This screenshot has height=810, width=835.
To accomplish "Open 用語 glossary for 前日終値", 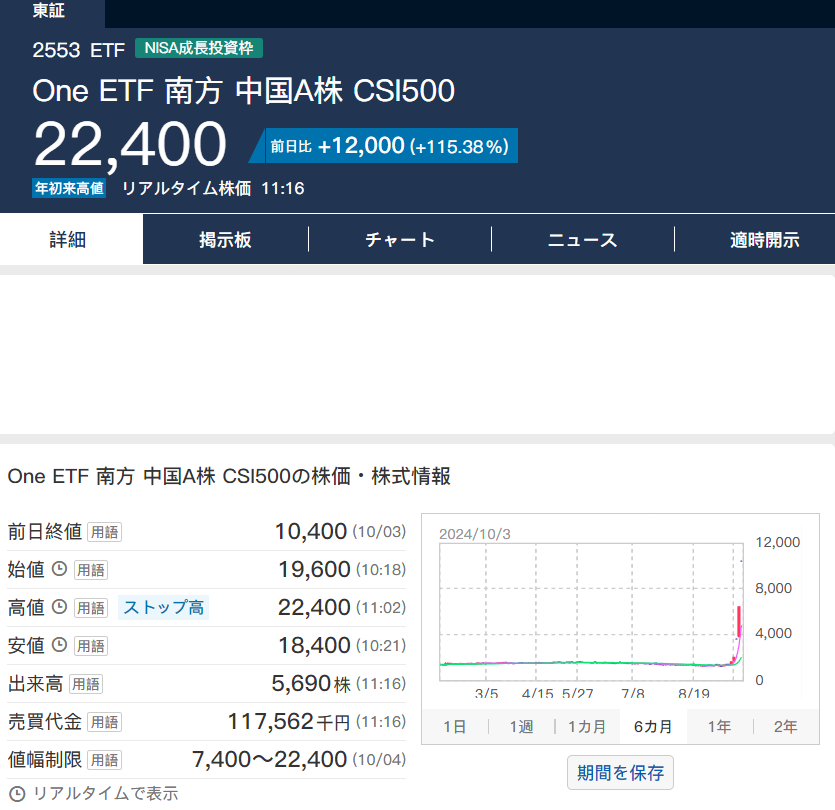I will 104,532.
